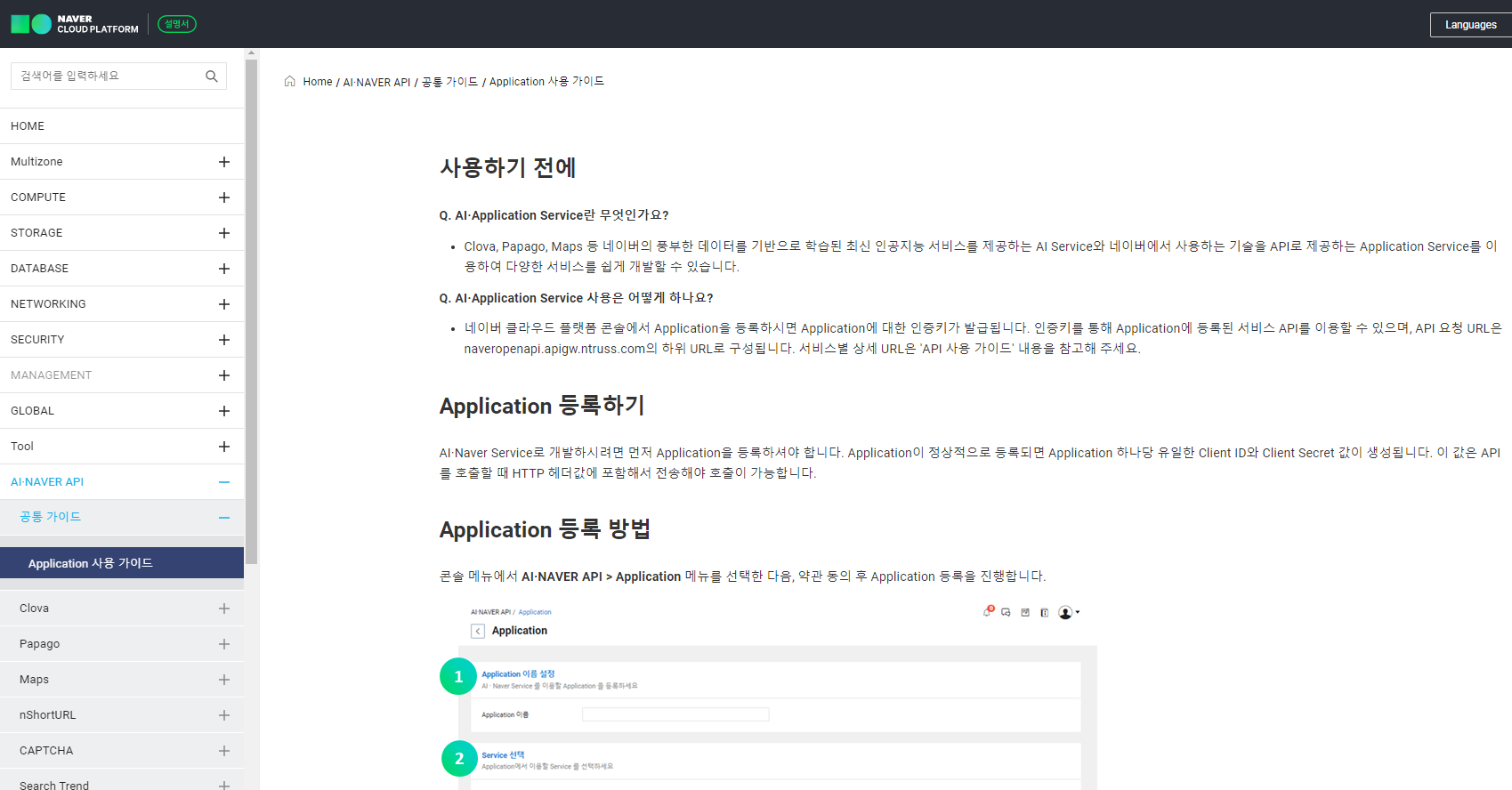Click Home link in breadcrumb
This screenshot has width=1512, height=790.
tap(317, 82)
